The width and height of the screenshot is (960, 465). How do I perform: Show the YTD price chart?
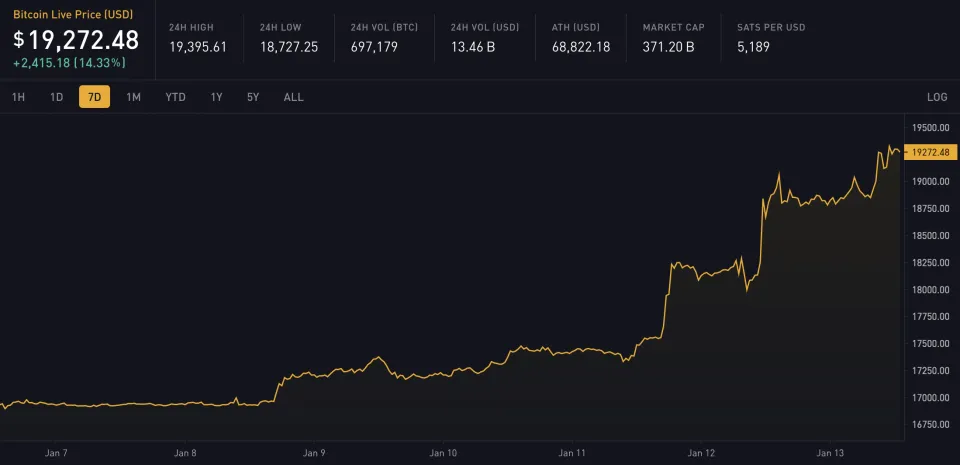(x=175, y=97)
